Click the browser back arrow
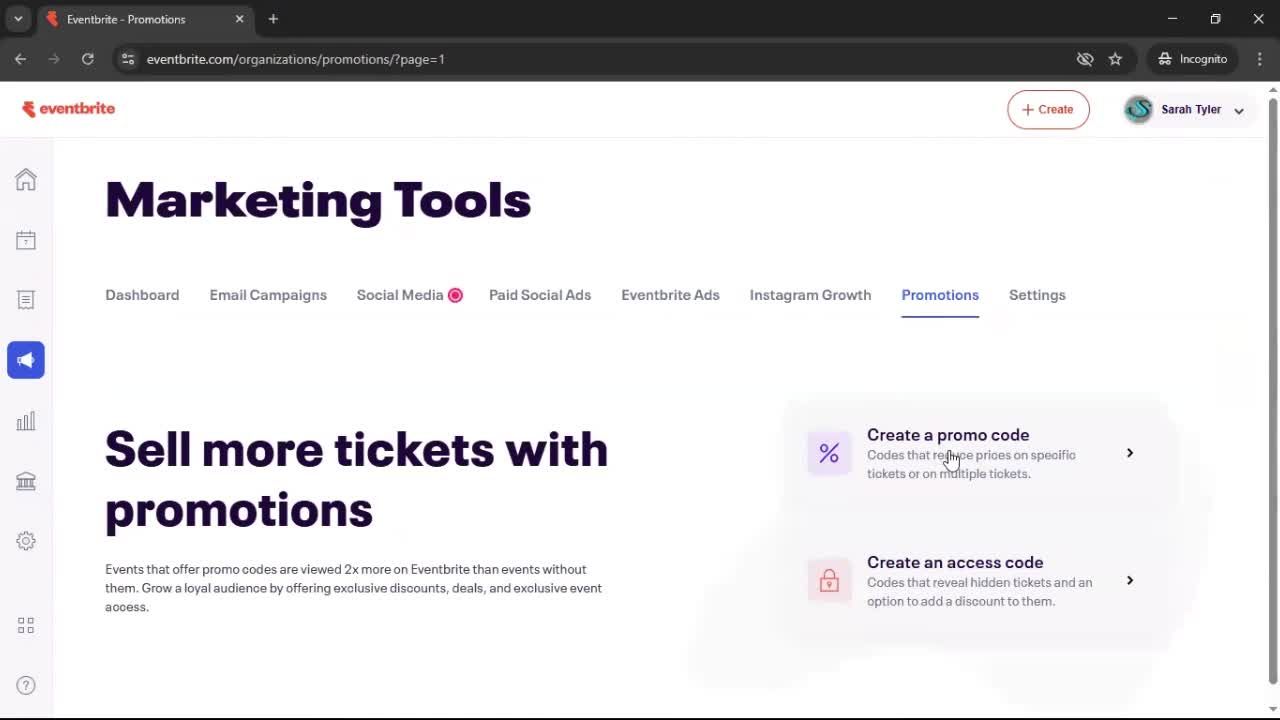The height and width of the screenshot is (720, 1280). 20,59
